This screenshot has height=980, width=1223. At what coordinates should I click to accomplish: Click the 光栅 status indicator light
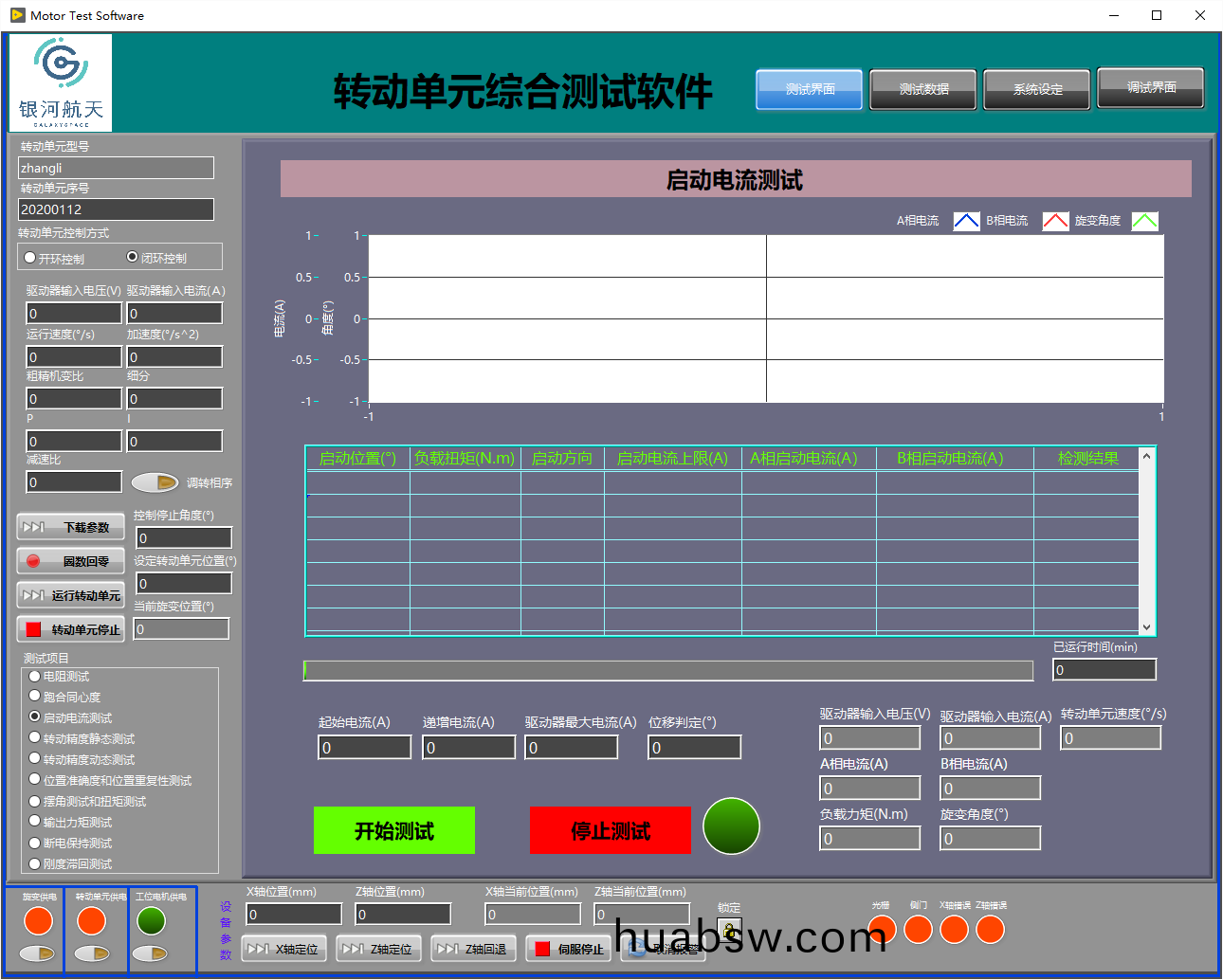tap(882, 930)
